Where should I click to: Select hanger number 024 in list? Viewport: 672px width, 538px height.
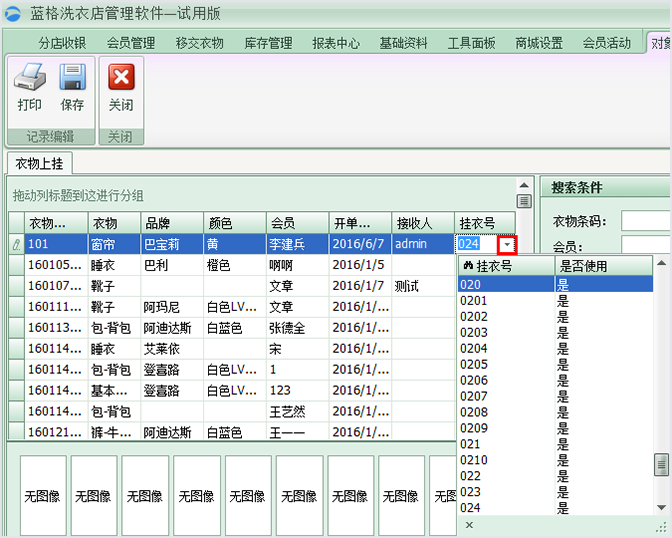pos(555,508)
